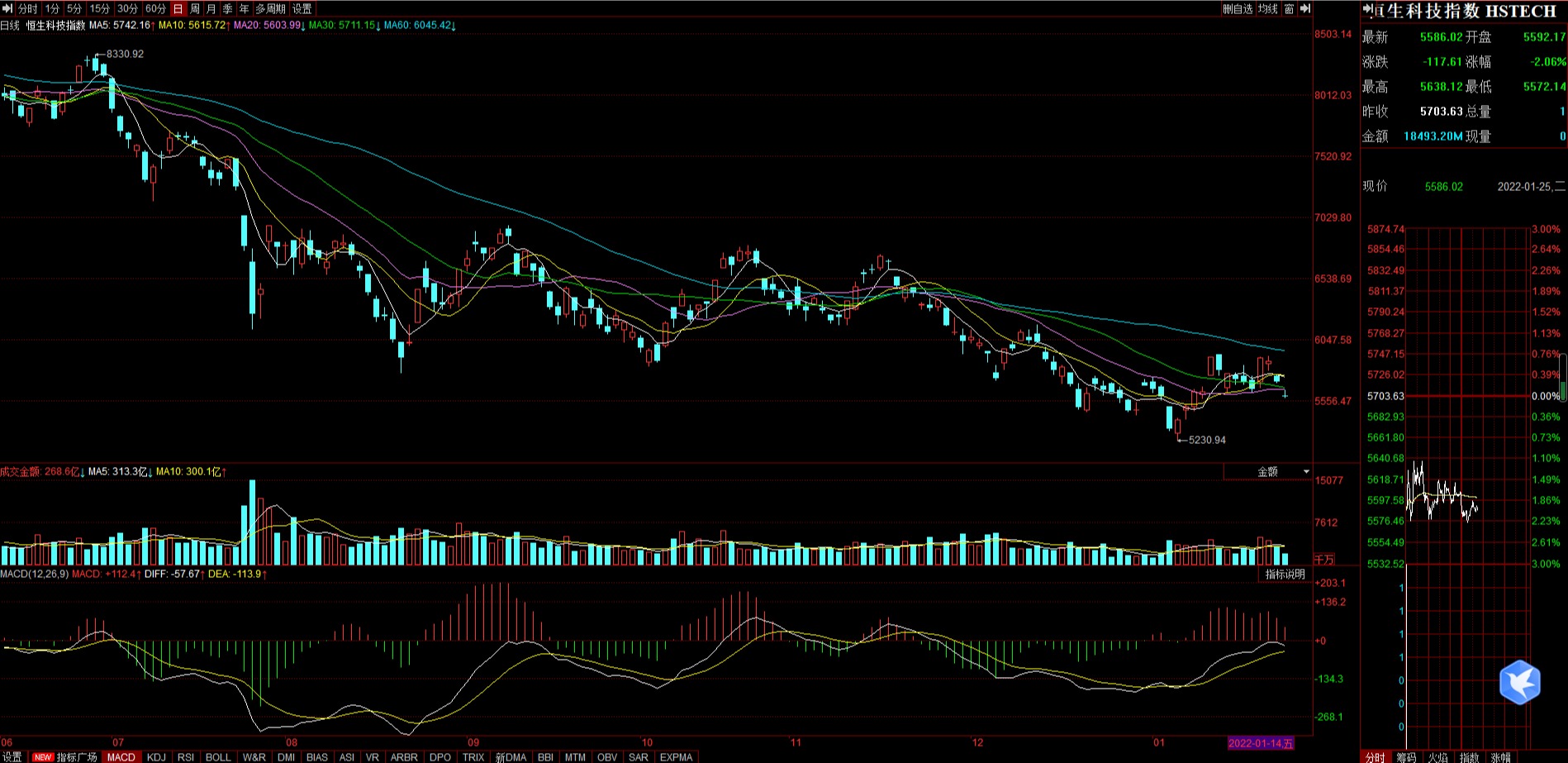Select the KDJ indicator tab

point(156,757)
